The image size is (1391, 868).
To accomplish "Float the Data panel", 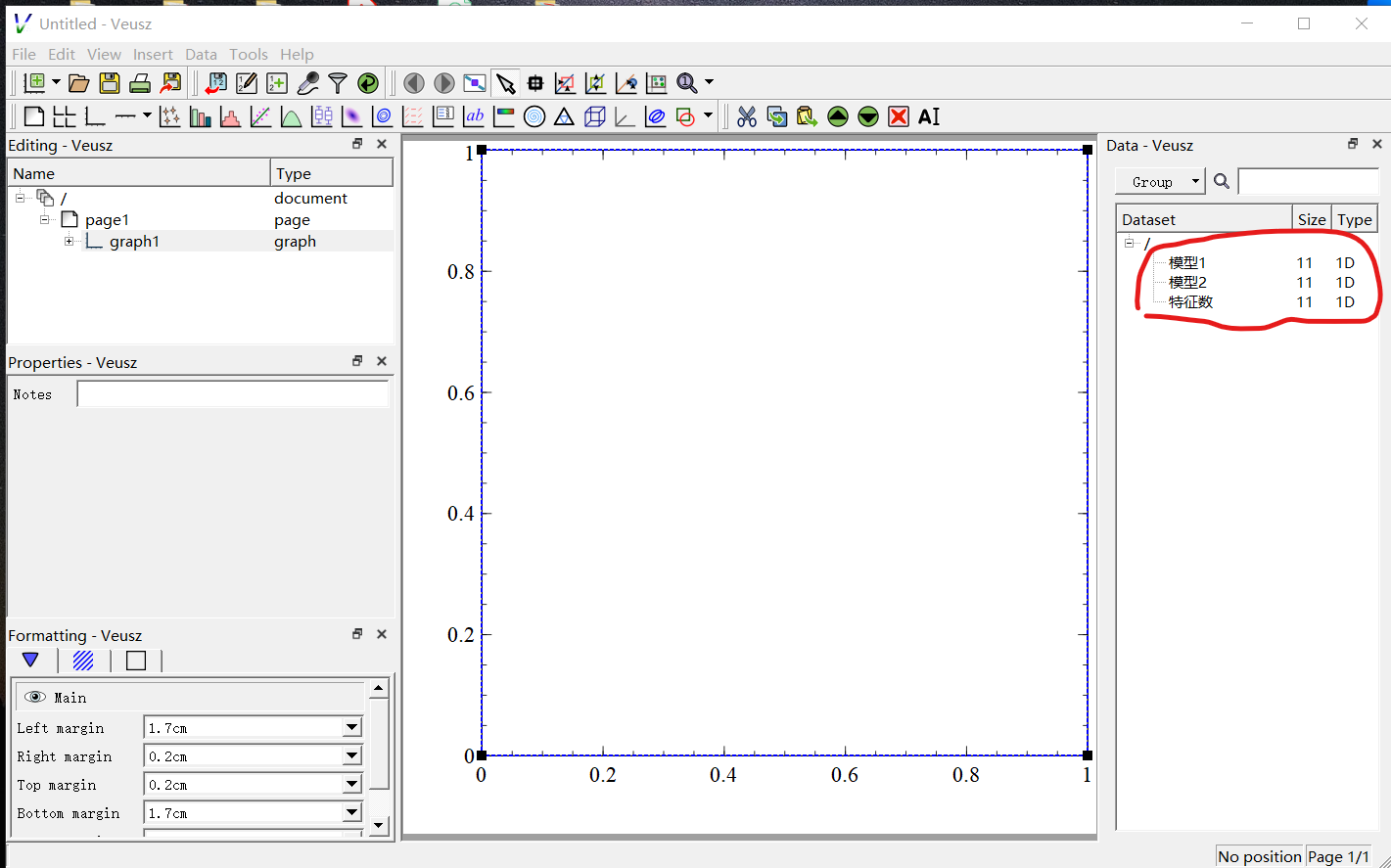I will coord(1353,144).
